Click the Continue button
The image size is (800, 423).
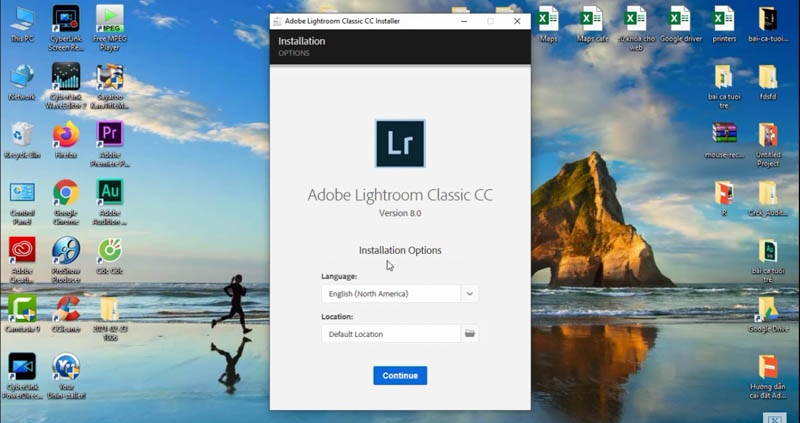pyautogui.click(x=400, y=376)
